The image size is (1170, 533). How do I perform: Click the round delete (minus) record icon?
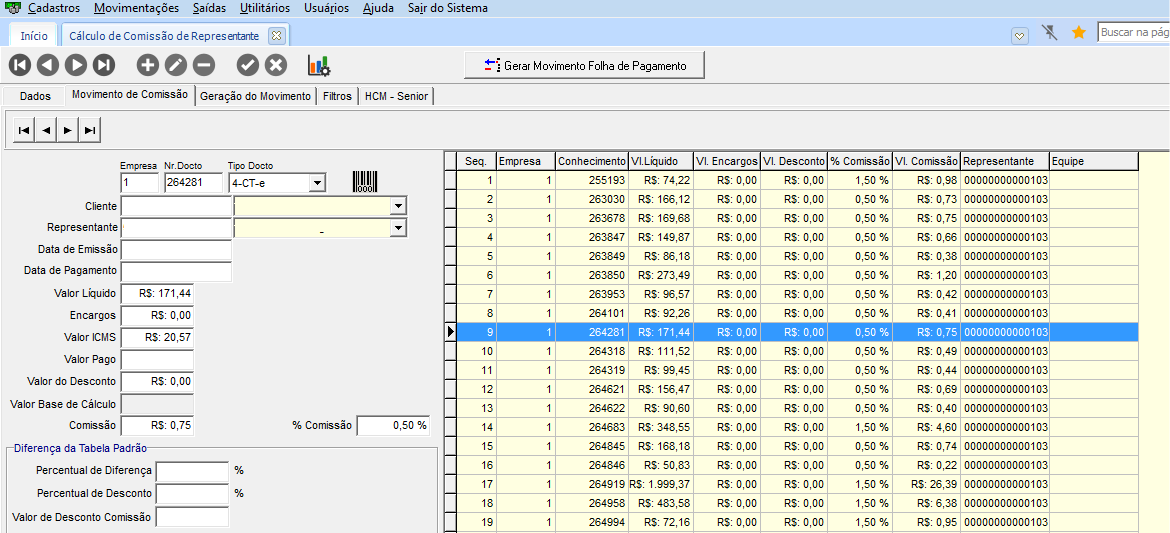(204, 66)
